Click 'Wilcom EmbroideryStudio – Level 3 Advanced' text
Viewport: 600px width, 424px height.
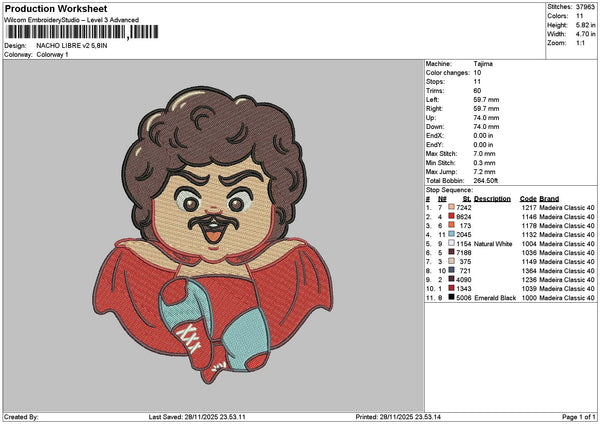click(72, 20)
